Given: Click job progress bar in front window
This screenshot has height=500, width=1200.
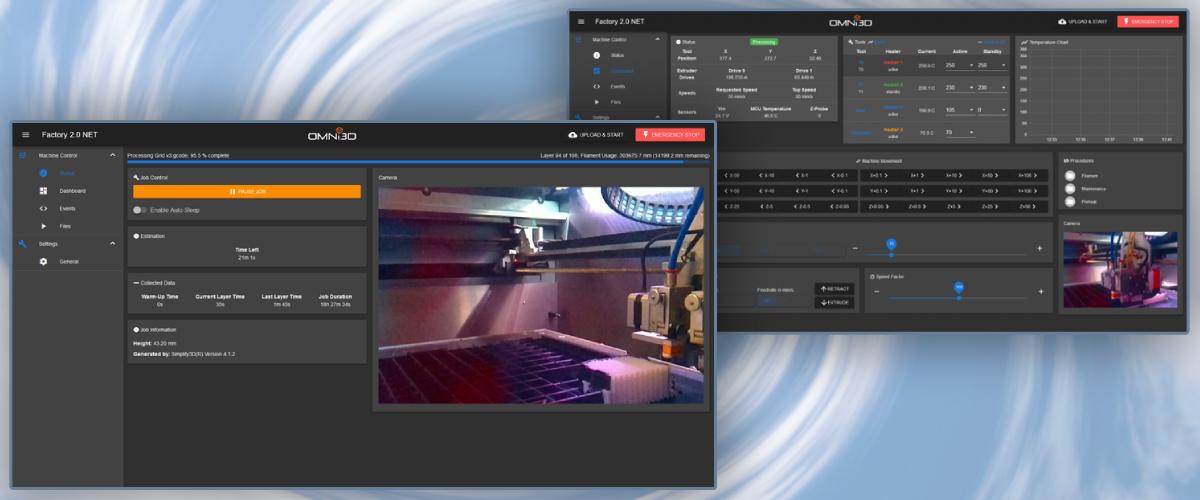Looking at the screenshot, I should 419,161.
